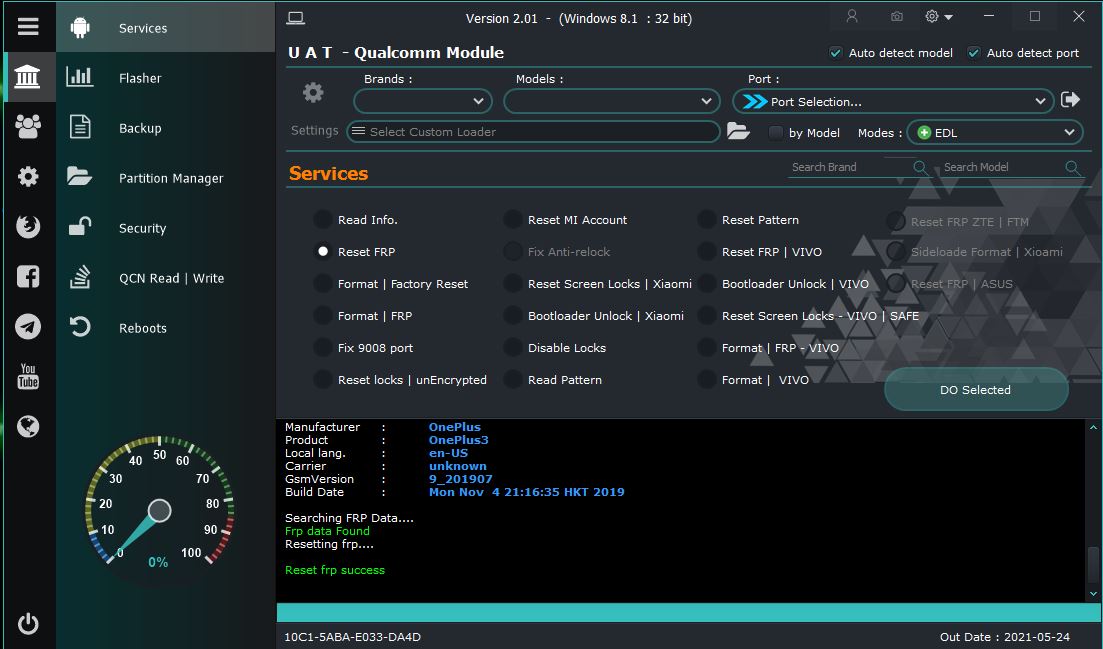Select Format | Factory Reset option
The image size is (1103, 649).
pyautogui.click(x=322, y=283)
